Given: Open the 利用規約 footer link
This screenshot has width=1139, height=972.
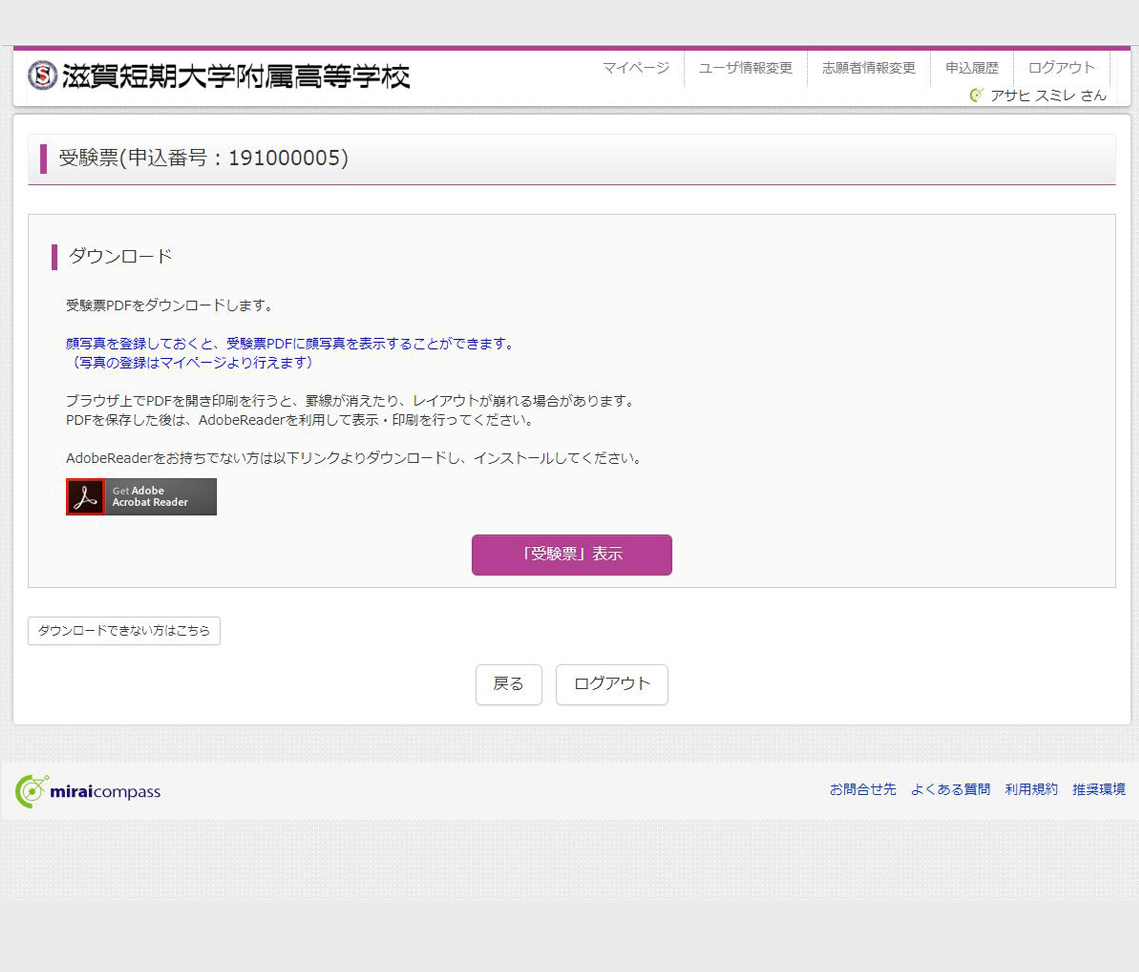Looking at the screenshot, I should point(1031,789).
